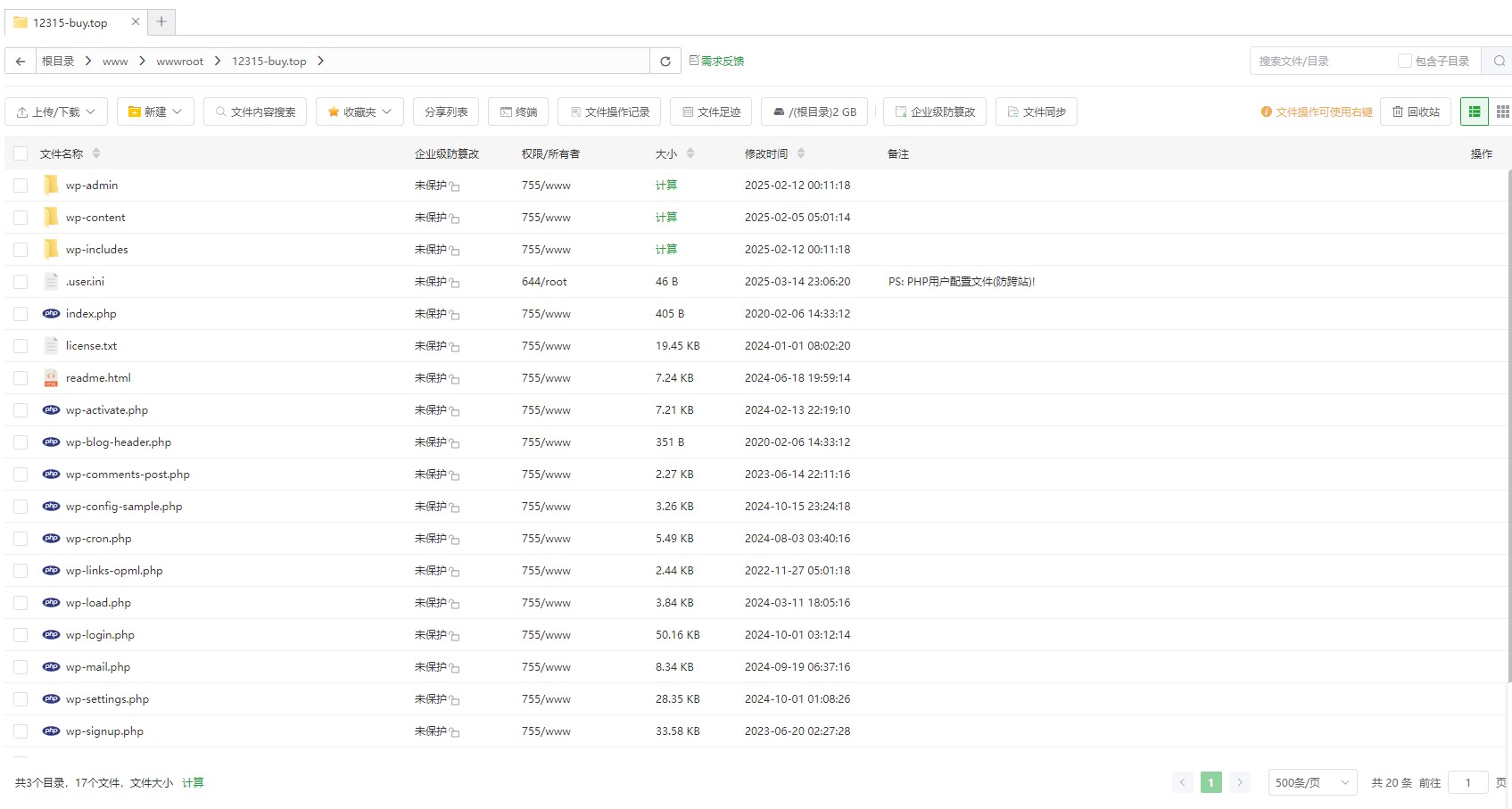
Task: Click license.txt document icon
Action: pyautogui.click(x=51, y=345)
